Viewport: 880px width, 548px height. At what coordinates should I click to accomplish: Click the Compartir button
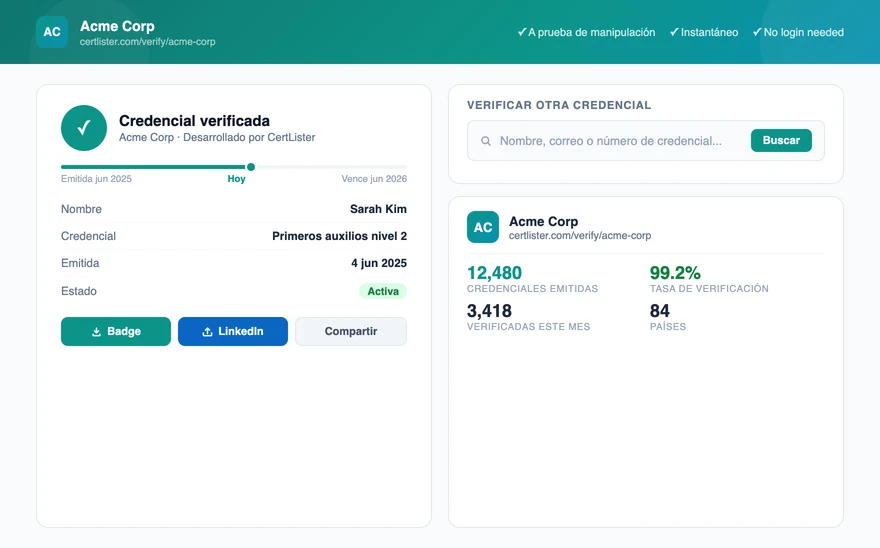coord(351,331)
